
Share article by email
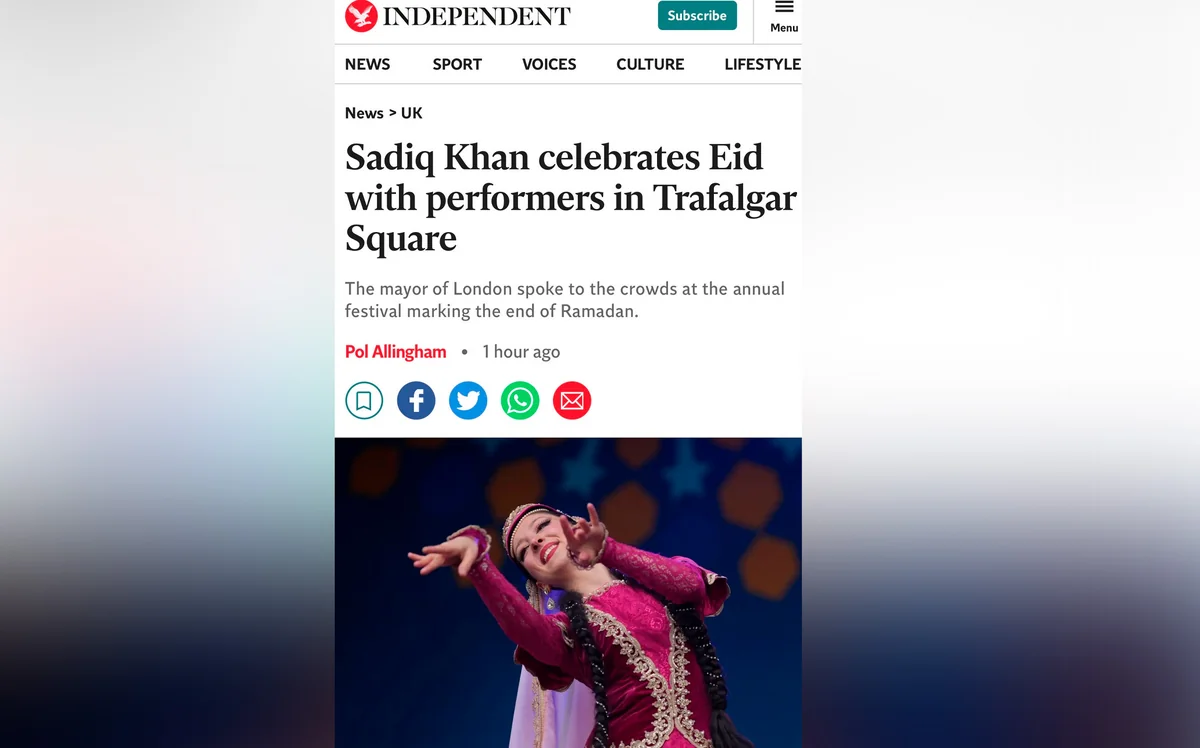572,401
